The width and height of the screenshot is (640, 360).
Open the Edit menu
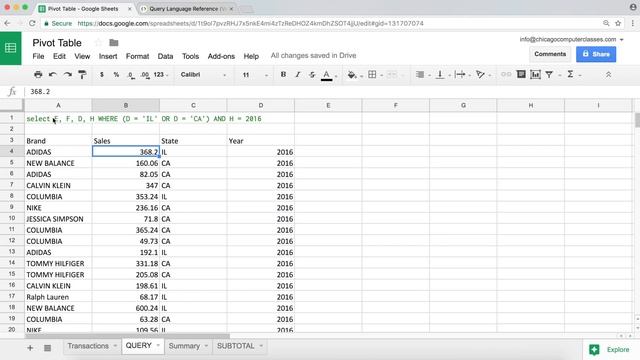(59, 56)
